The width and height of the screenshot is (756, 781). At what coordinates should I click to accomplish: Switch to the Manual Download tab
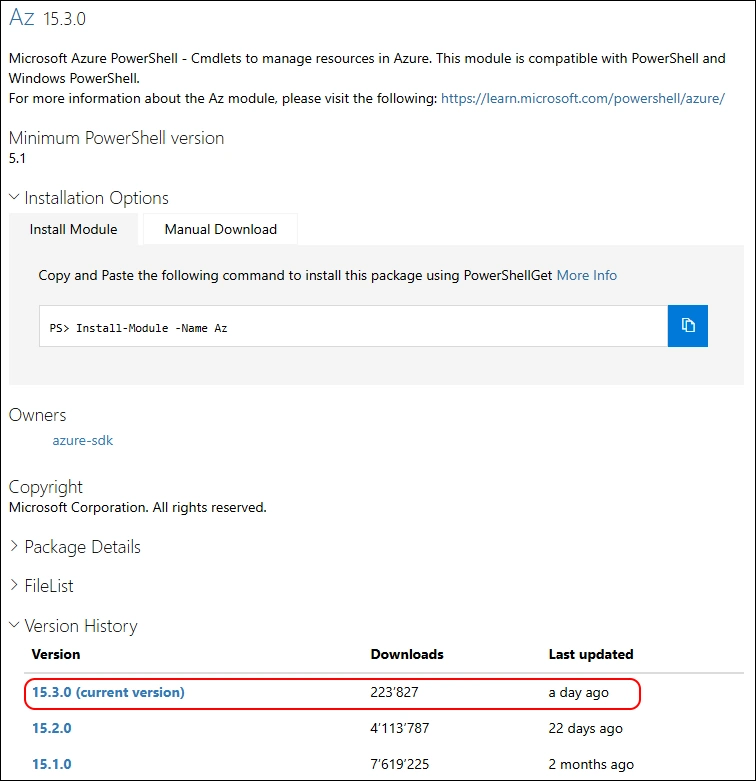220,229
